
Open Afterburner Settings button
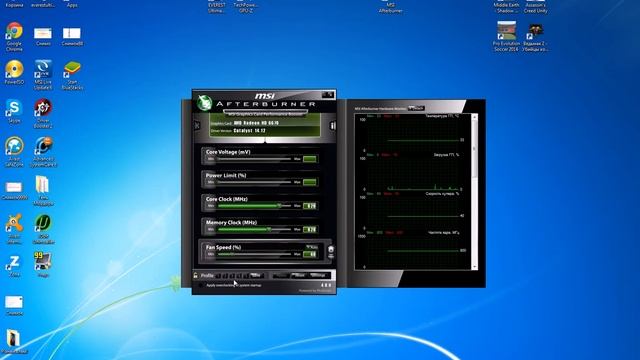tap(318, 276)
